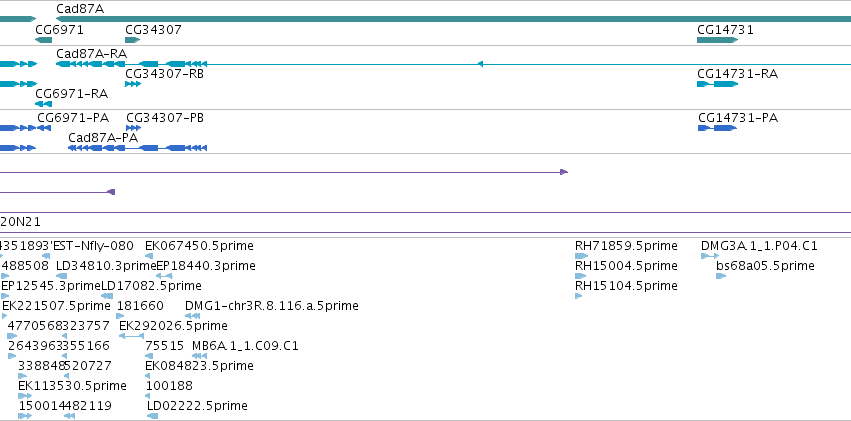The image size is (851, 421).
Task: Select the RH15004.5prime EST marker
Action: click(x=580, y=276)
